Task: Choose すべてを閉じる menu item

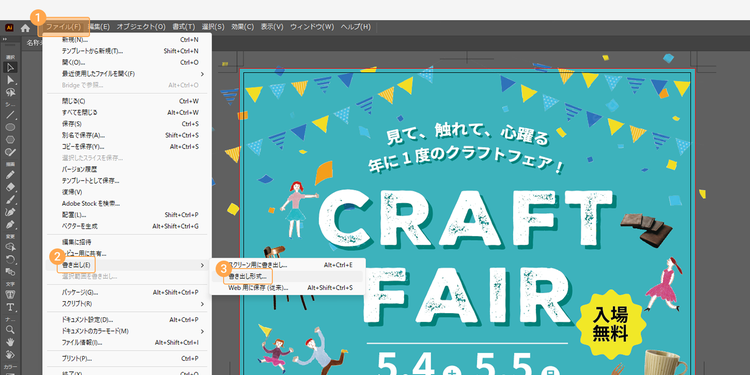Action: click(x=127, y=112)
